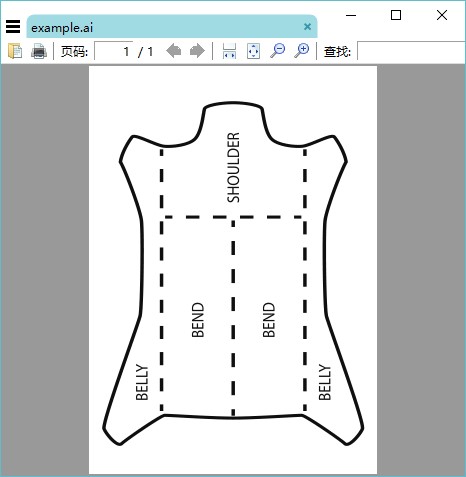Close the example.ai tab
The height and width of the screenshot is (477, 466).
point(307,27)
